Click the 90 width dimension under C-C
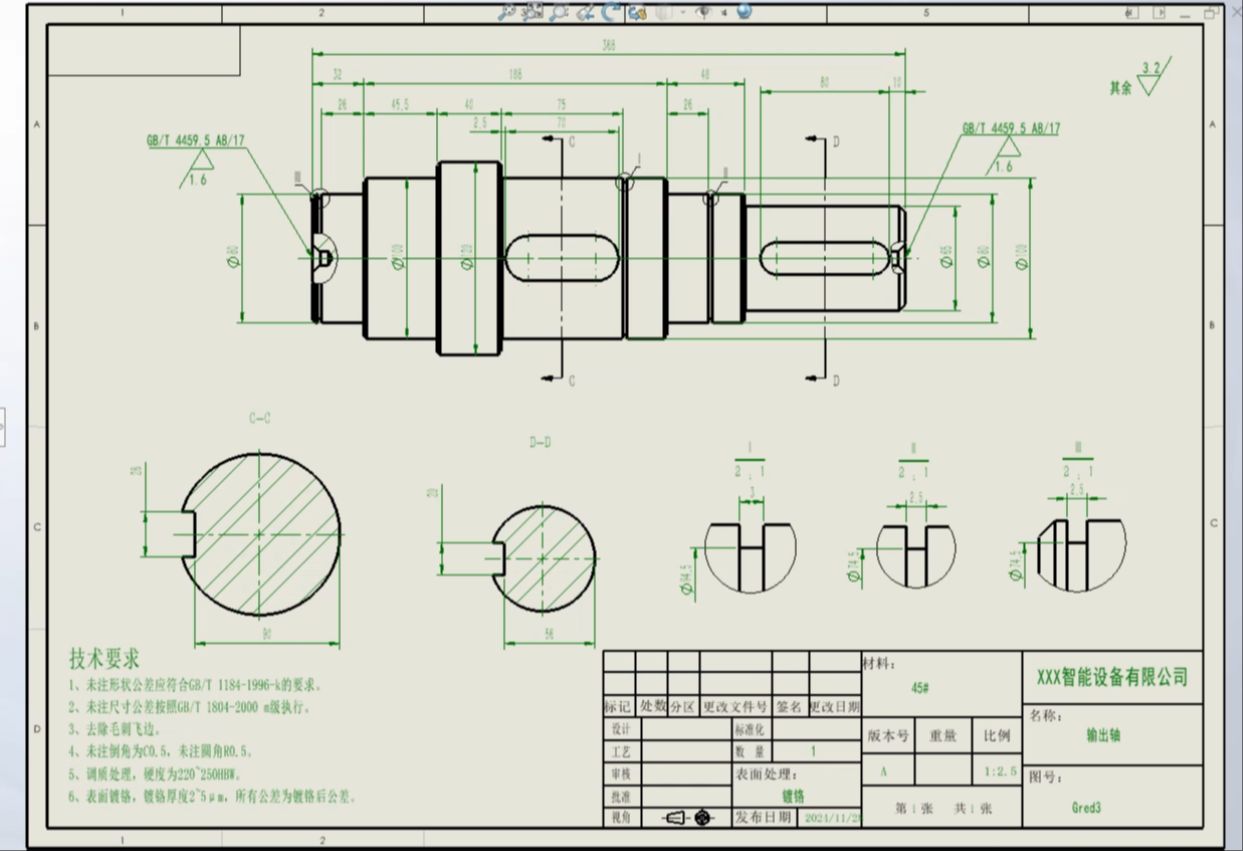 (x=267, y=634)
